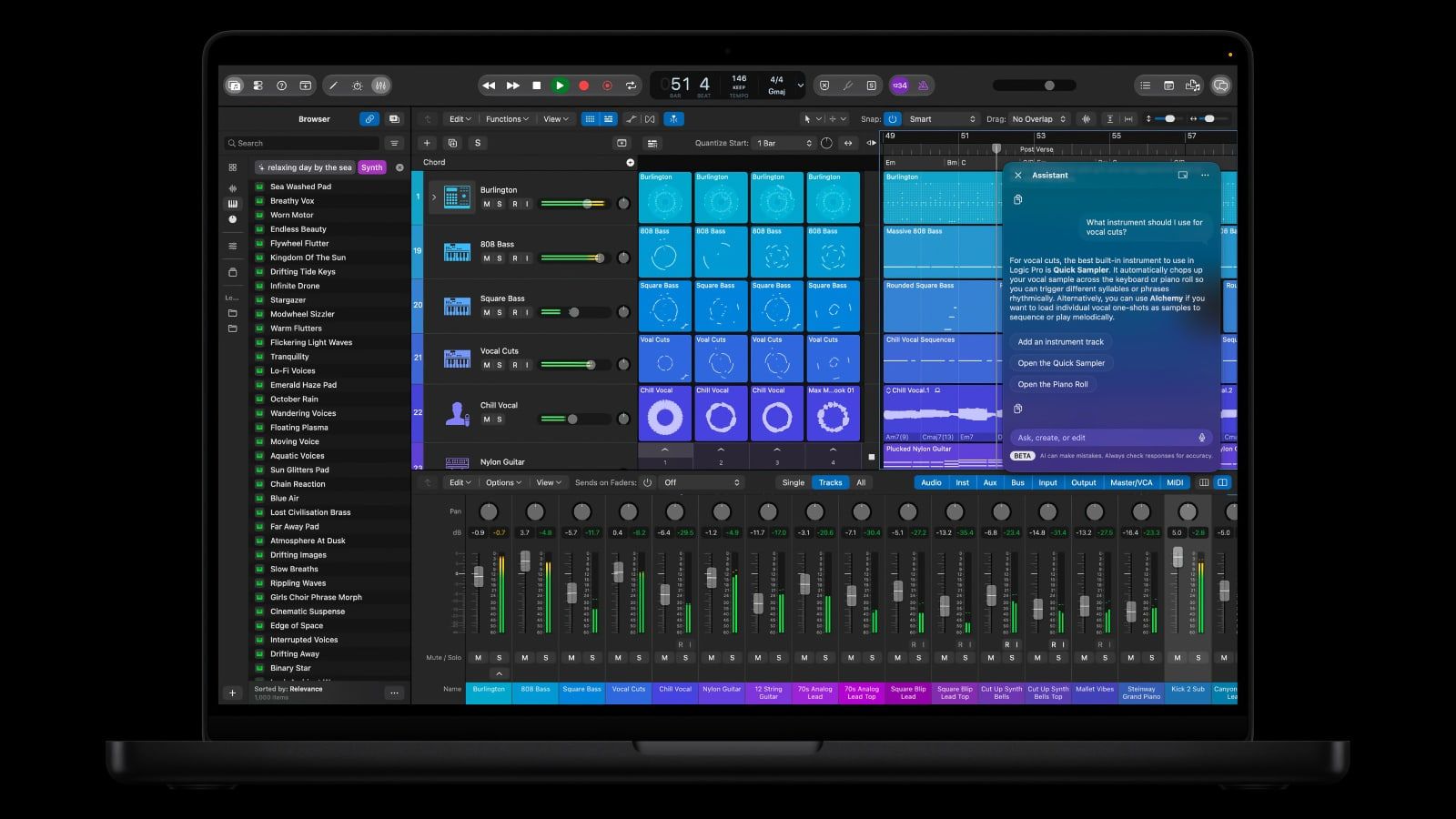Screen dimensions: 1456x819
Task: Open the Library browser icon in control bar
Action: tap(235, 86)
